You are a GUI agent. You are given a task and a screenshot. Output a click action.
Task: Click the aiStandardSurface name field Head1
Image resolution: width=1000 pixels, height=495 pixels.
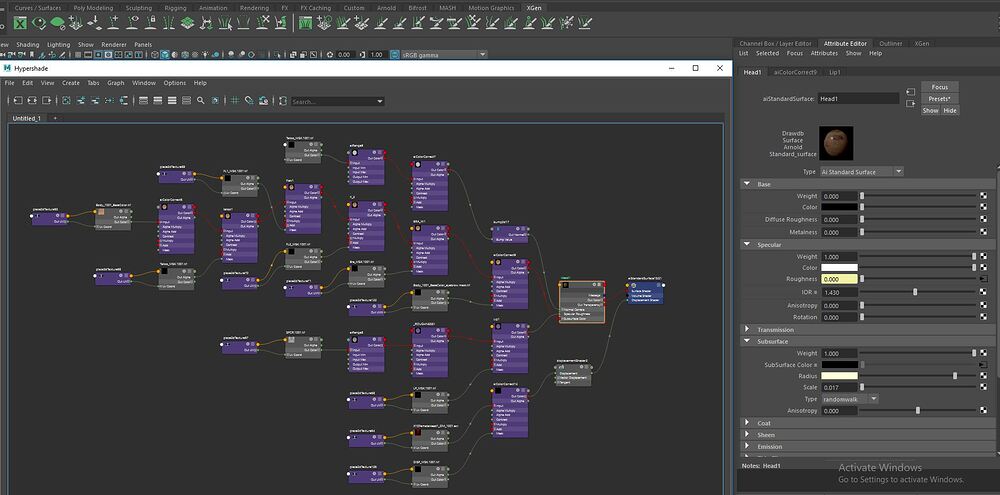tap(858, 99)
